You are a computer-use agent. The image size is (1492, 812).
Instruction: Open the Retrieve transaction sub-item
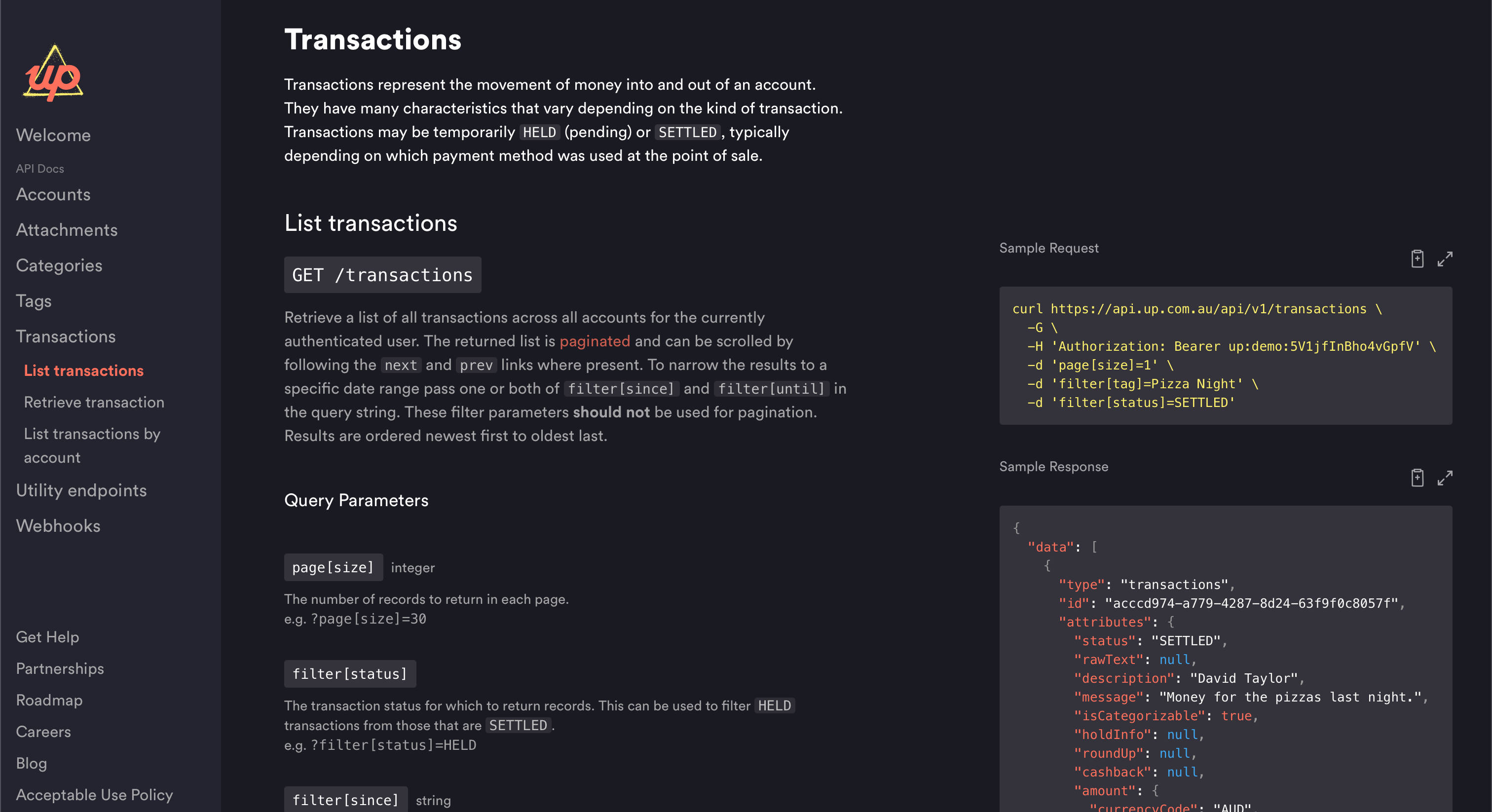click(x=94, y=402)
